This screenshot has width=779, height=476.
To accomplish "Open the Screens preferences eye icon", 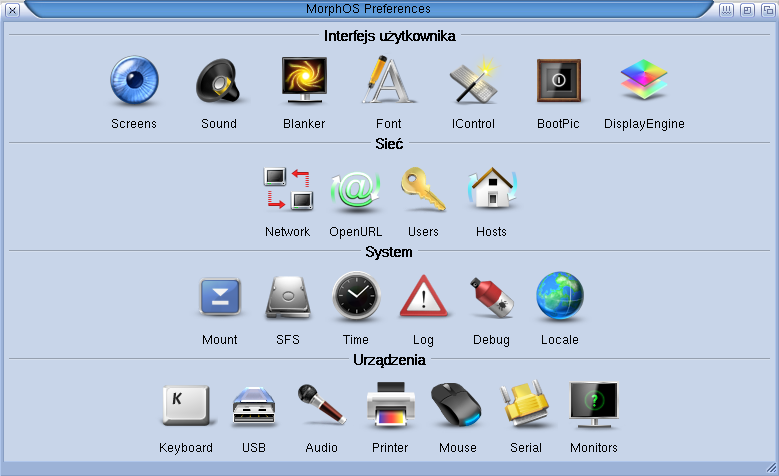I will coord(134,81).
